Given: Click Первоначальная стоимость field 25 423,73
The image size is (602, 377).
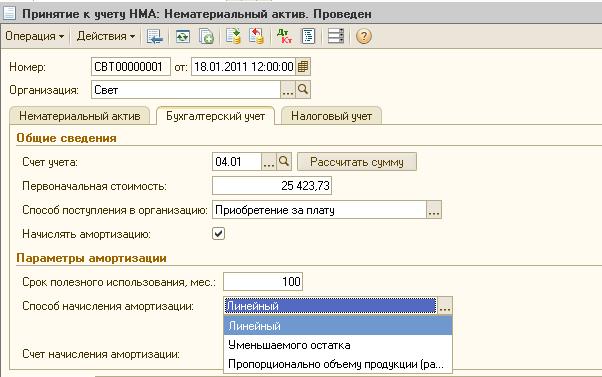Looking at the screenshot, I should point(272,186).
